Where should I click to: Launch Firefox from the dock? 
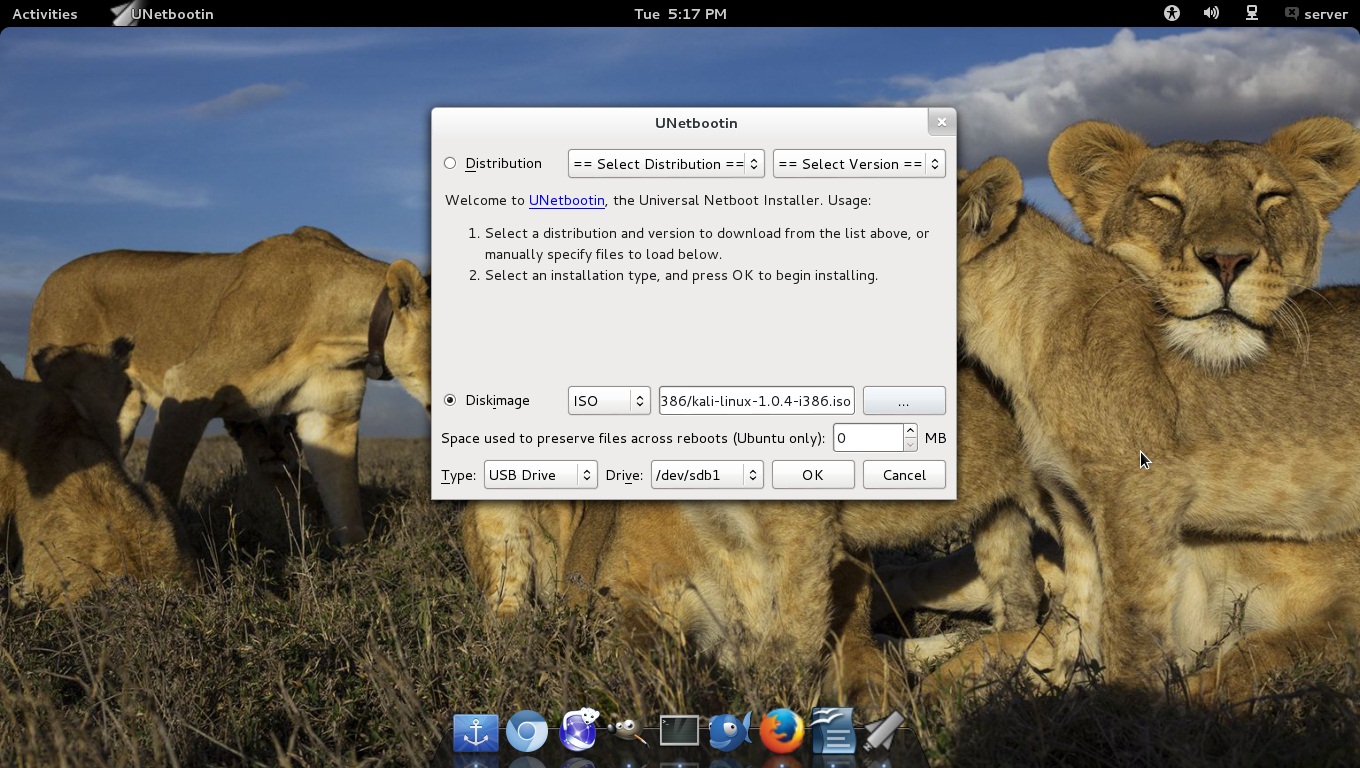pos(781,732)
